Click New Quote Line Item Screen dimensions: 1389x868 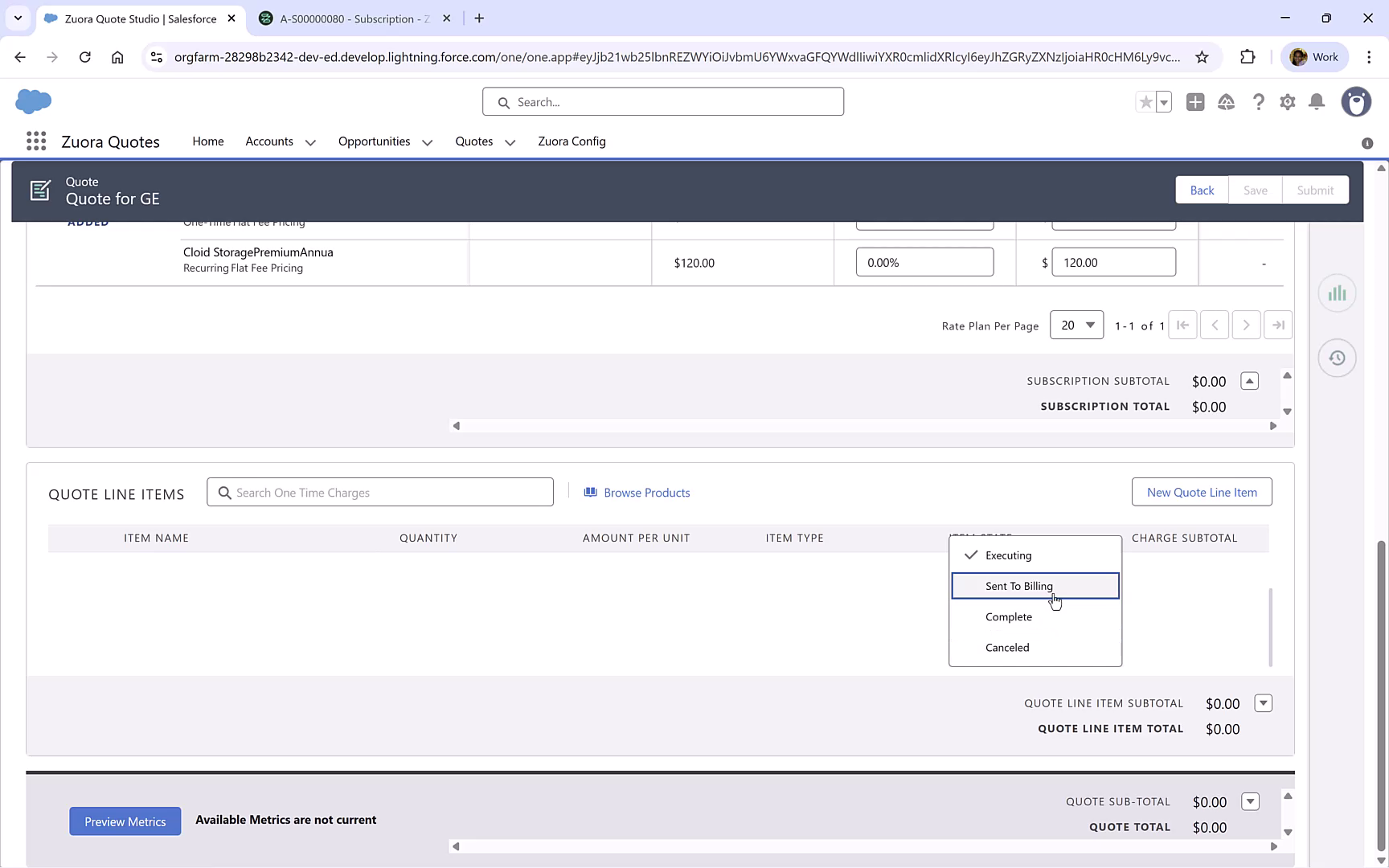click(1202, 492)
